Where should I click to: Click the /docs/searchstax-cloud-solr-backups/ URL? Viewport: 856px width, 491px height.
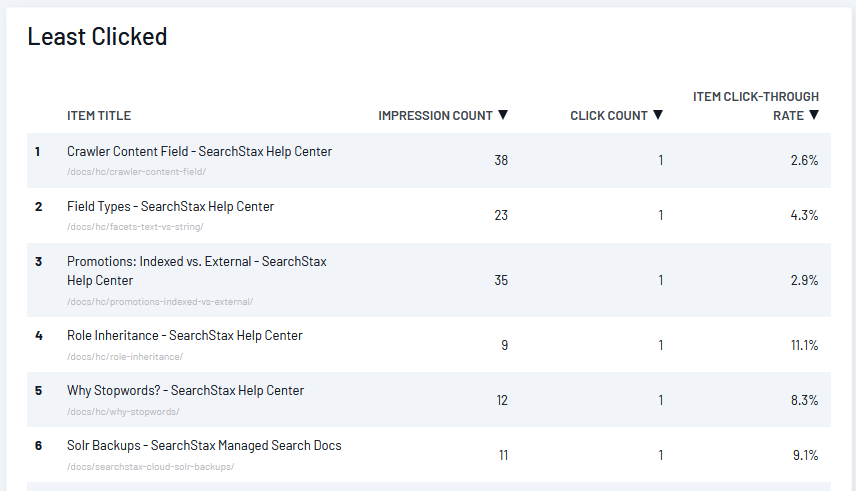pos(151,467)
